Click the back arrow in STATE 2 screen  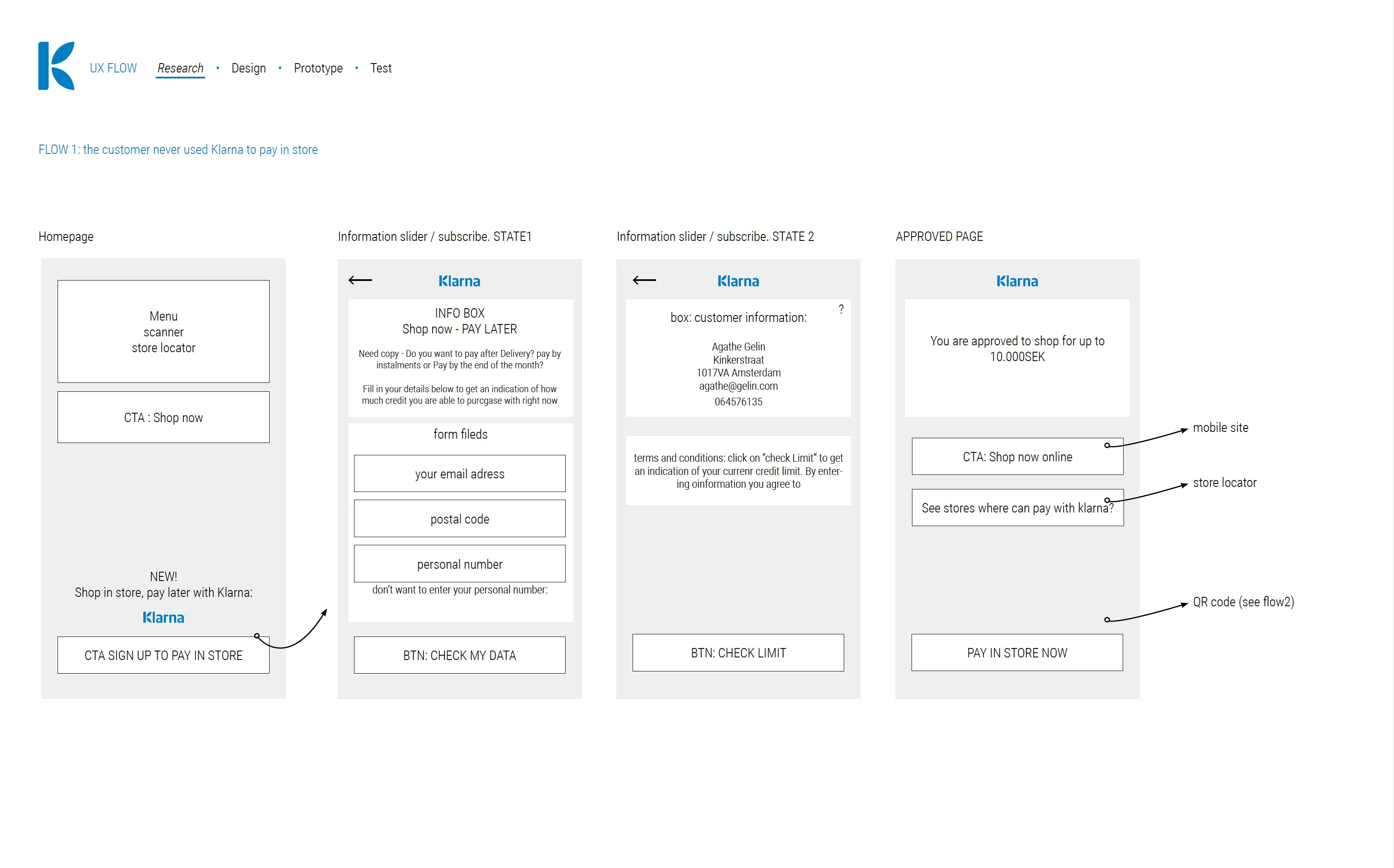645,280
